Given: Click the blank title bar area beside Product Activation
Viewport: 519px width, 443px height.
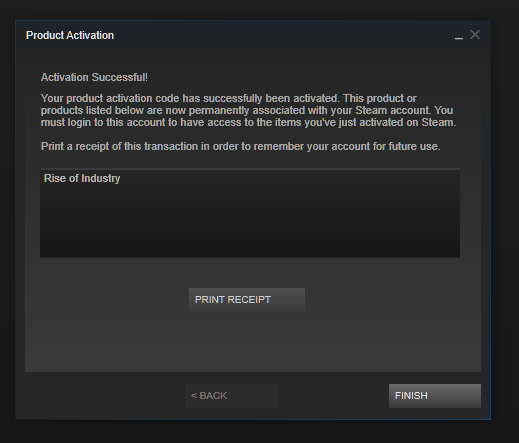Looking at the screenshot, I should coord(283,35).
